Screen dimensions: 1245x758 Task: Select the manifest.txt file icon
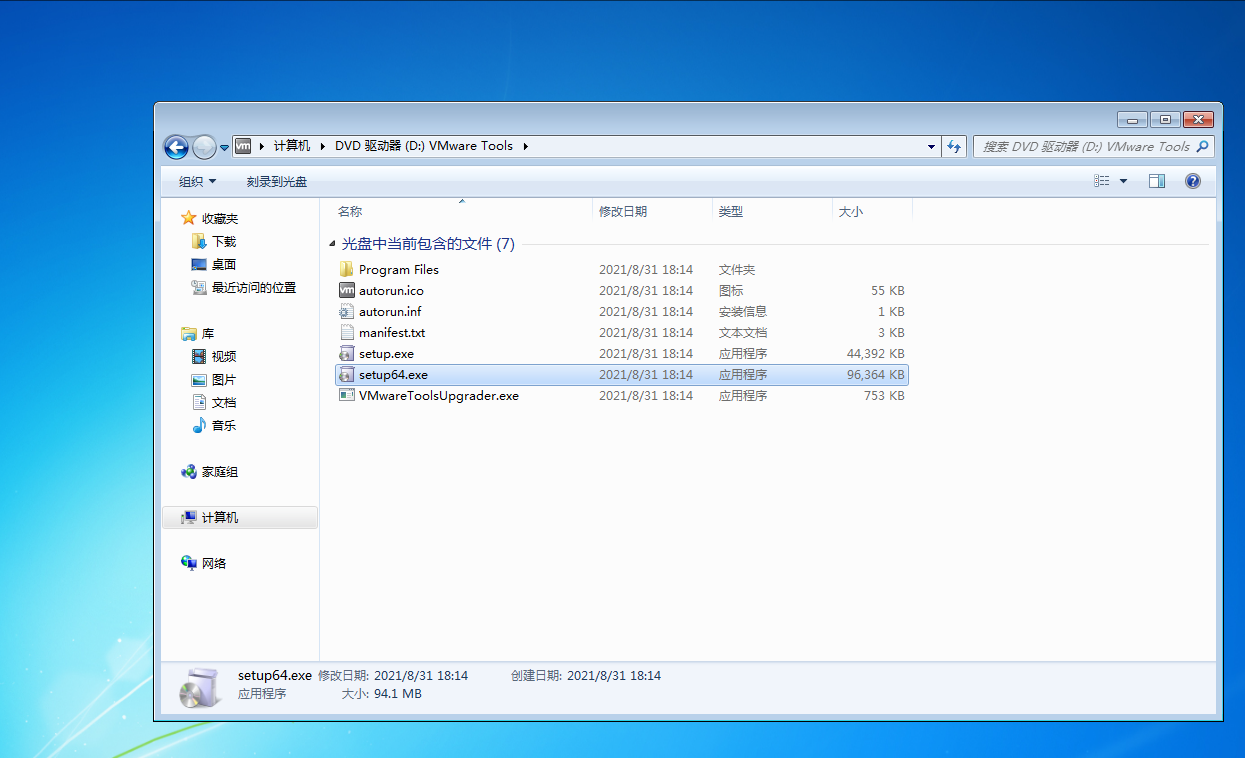tap(347, 332)
